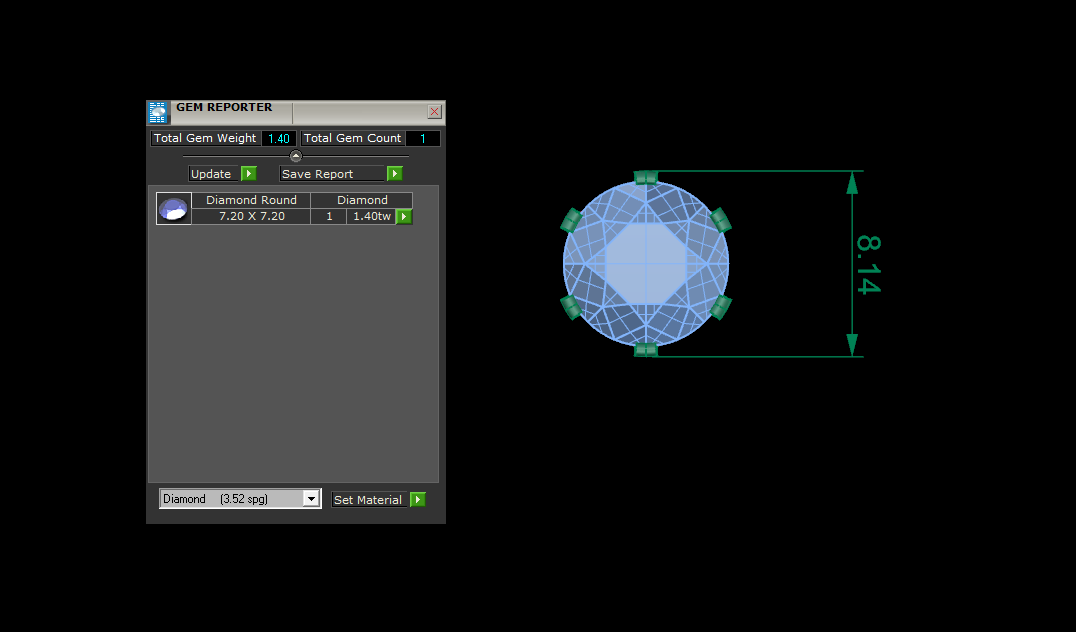Click the 7.20 X 7.20 size cell

251,216
